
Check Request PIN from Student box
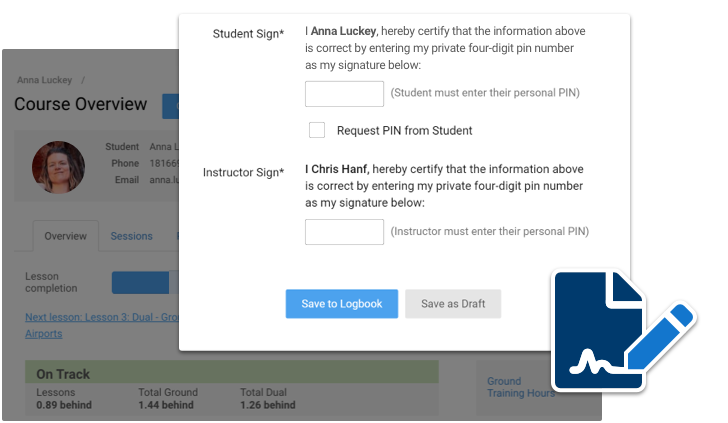coord(317,130)
